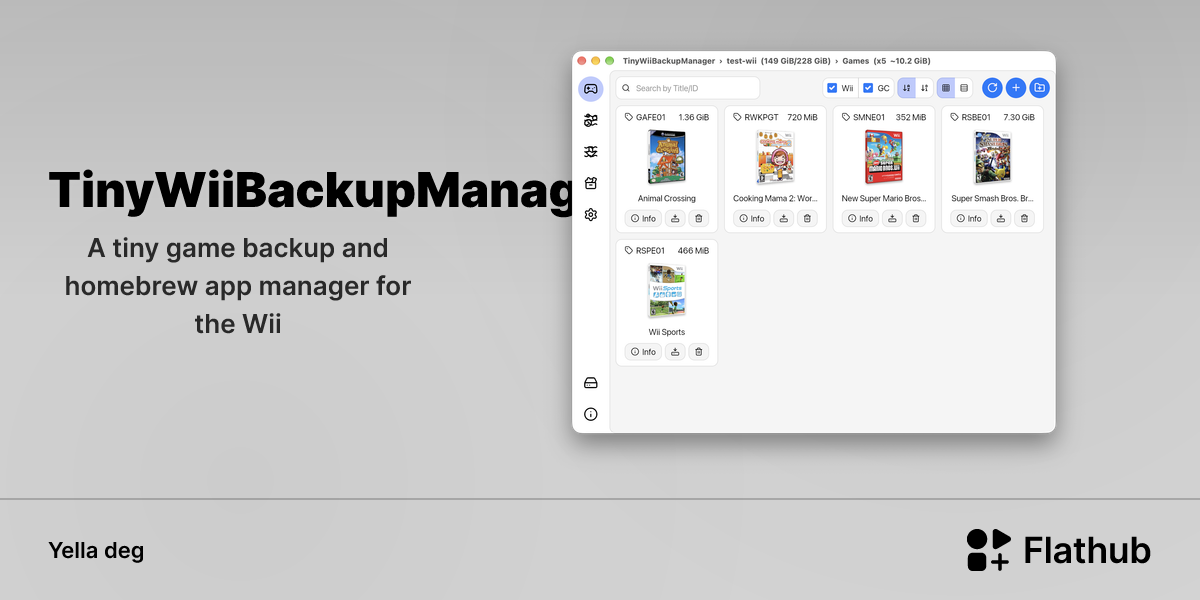Open Info for Cooking Mama 2
This screenshot has width=1200, height=600.
pyautogui.click(x=751, y=218)
